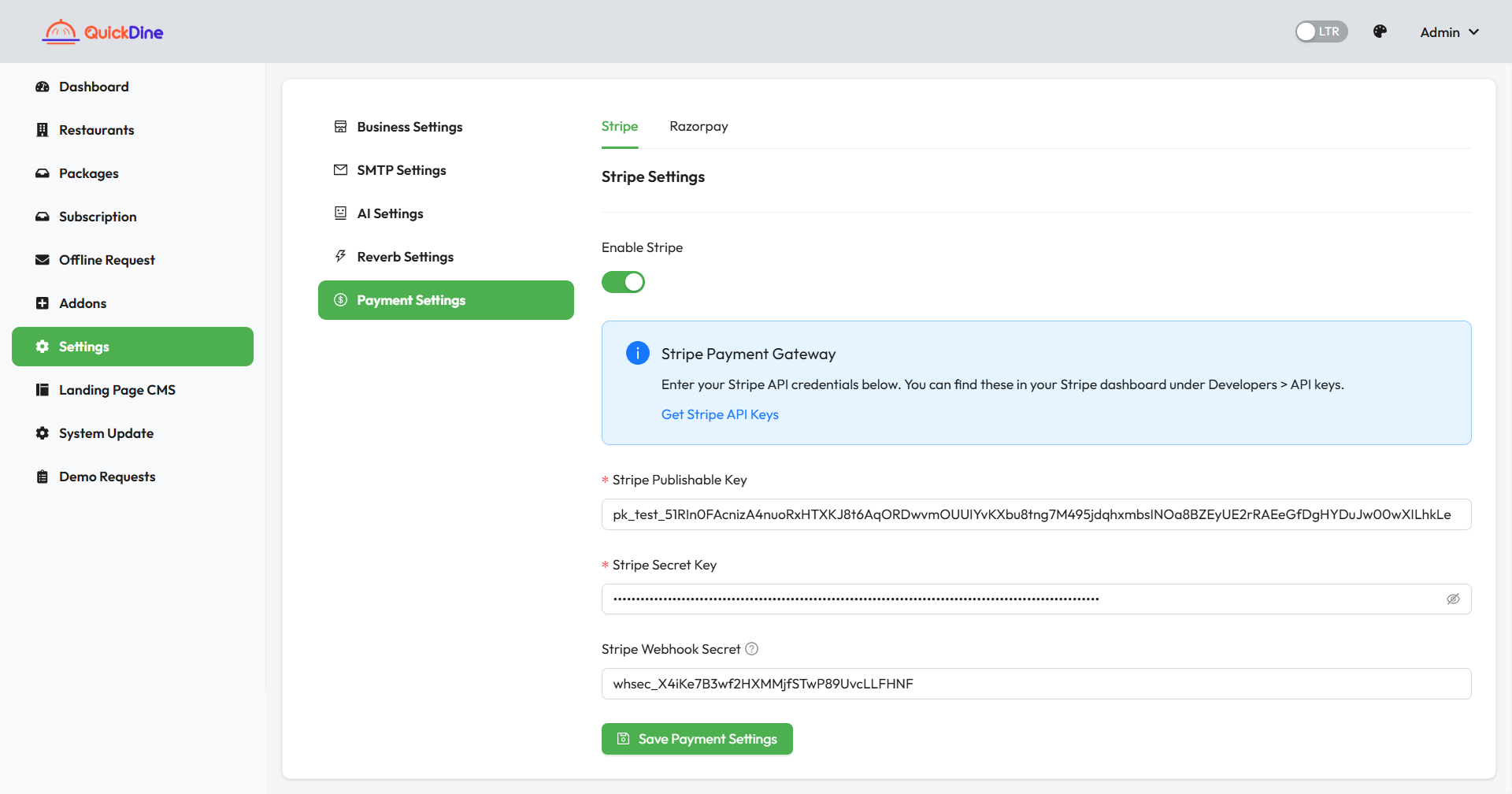
Task: Go to Dashboard in the sidebar
Action: pyautogui.click(x=132, y=87)
